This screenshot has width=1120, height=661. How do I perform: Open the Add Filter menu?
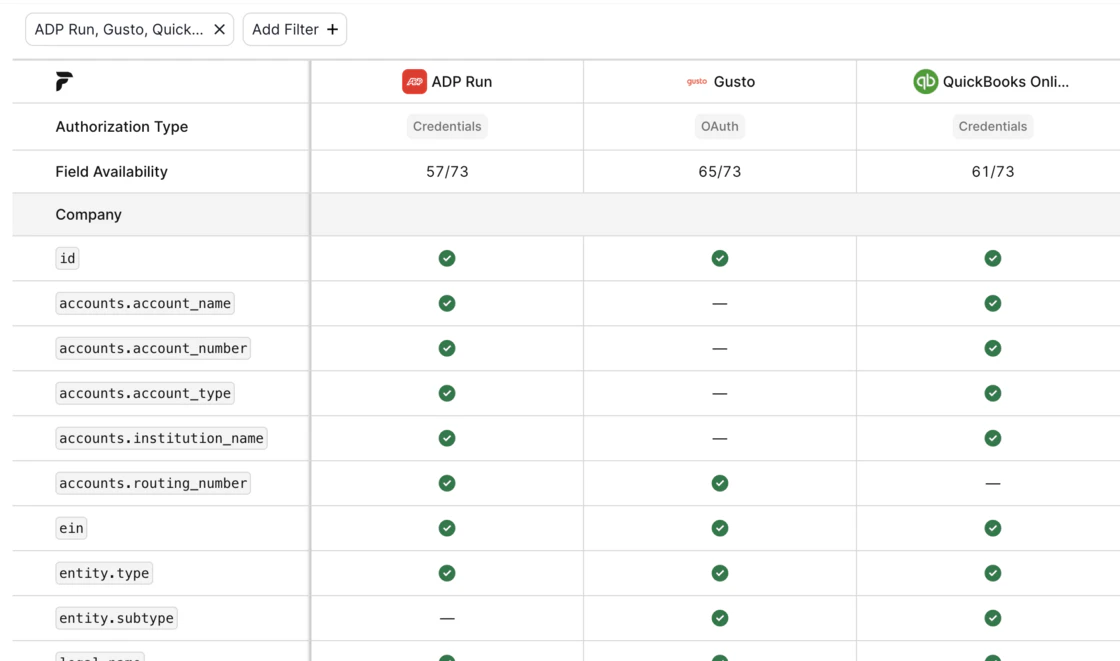(x=294, y=29)
